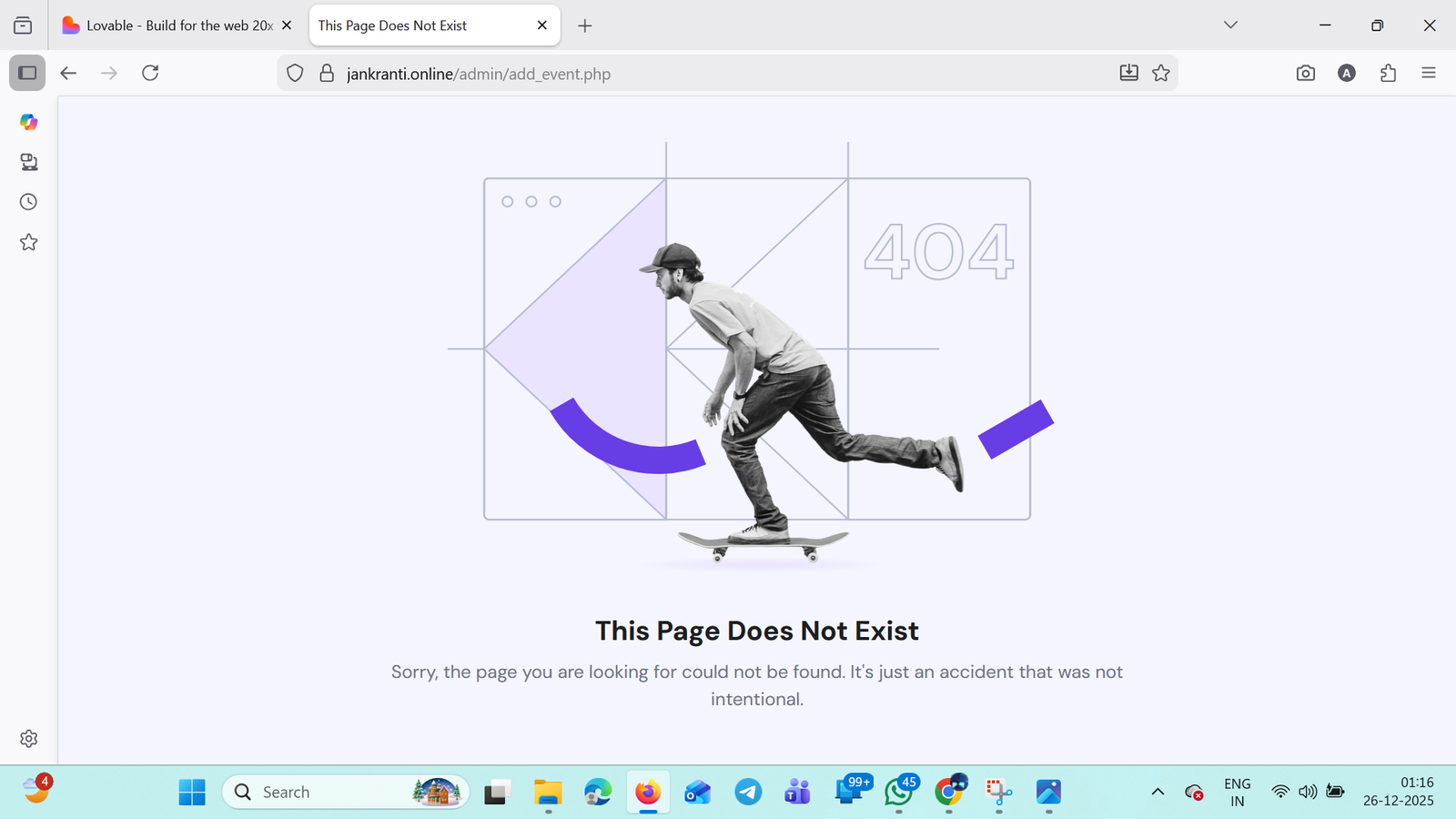Screen dimensions: 1456x819
Task: Open the Firefox application hamburger menu
Action: coord(1428,73)
